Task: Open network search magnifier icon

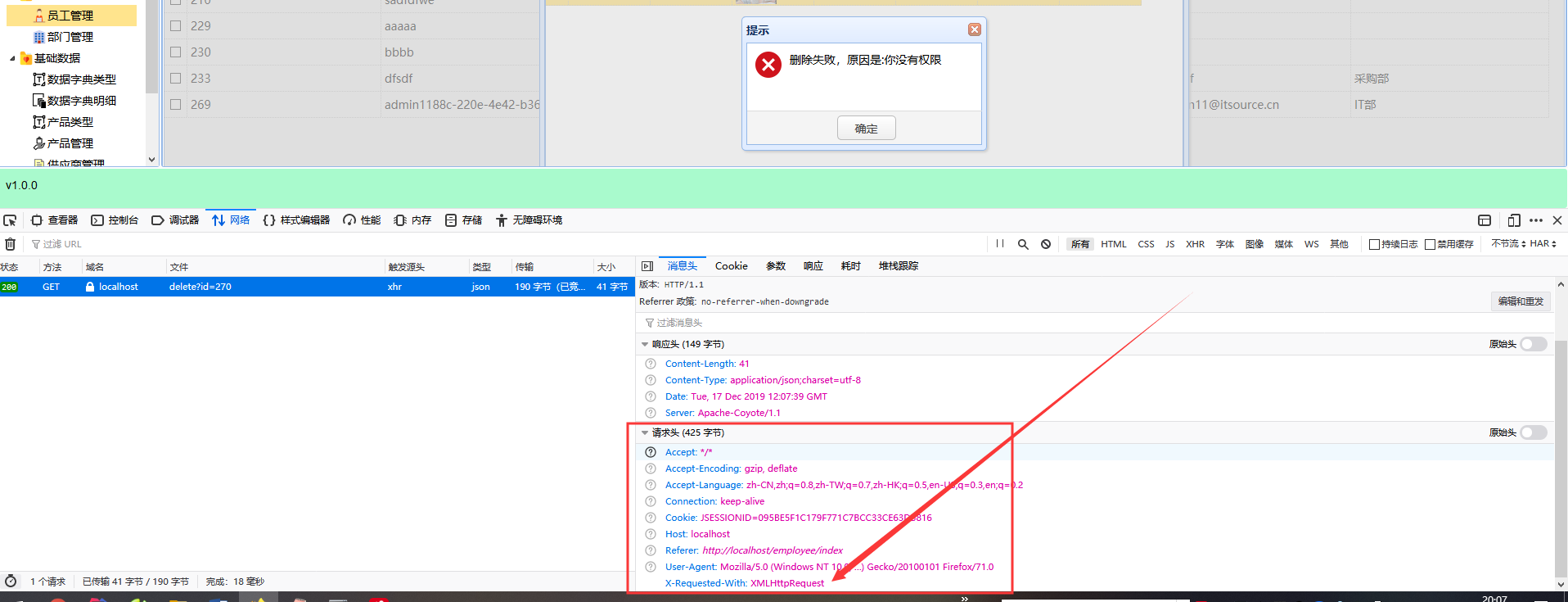Action: tap(1023, 244)
